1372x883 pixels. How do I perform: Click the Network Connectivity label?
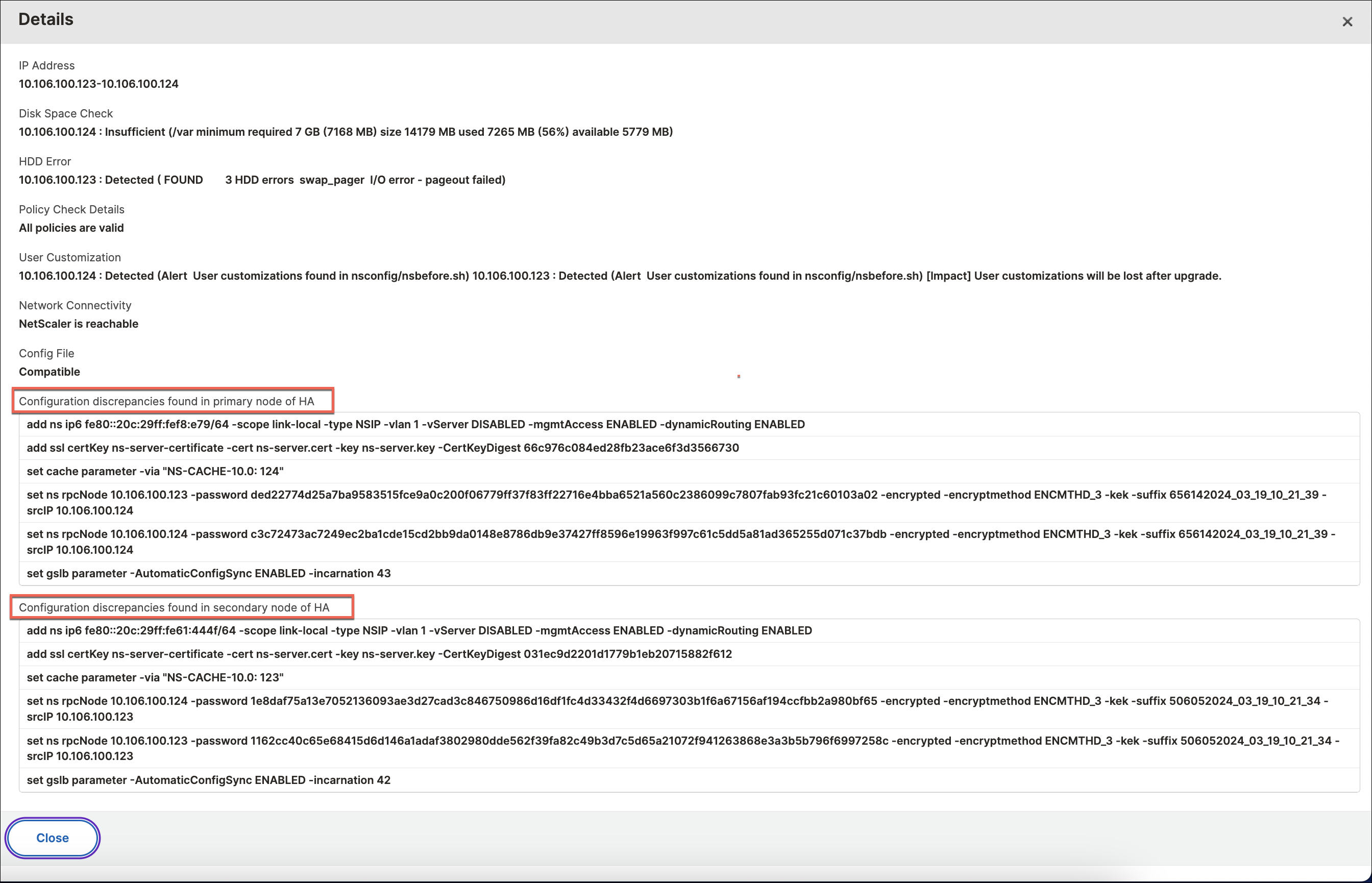point(75,306)
